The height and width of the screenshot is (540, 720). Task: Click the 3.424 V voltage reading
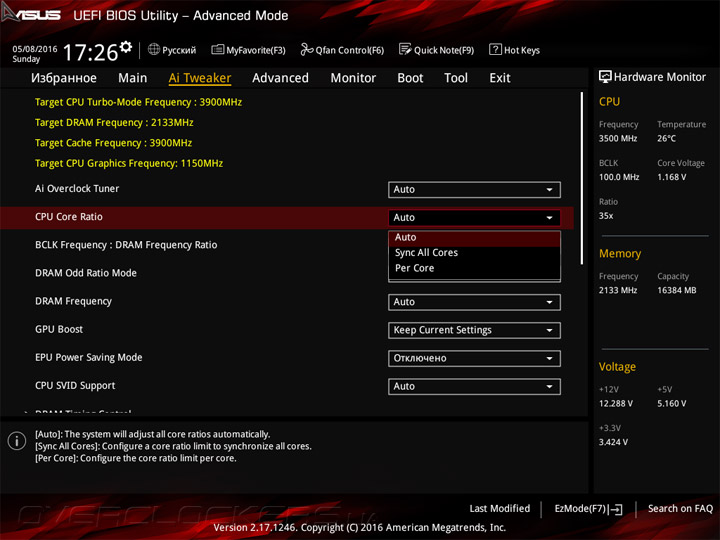(613, 442)
